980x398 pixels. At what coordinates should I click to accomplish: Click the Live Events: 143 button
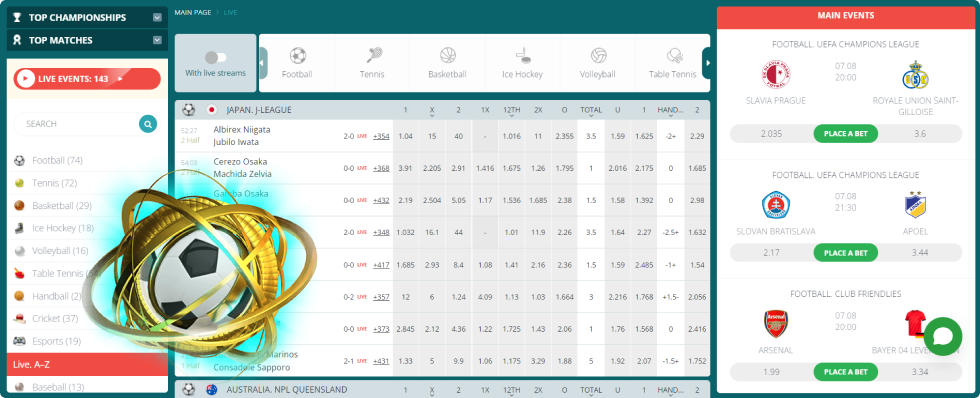tap(87, 79)
